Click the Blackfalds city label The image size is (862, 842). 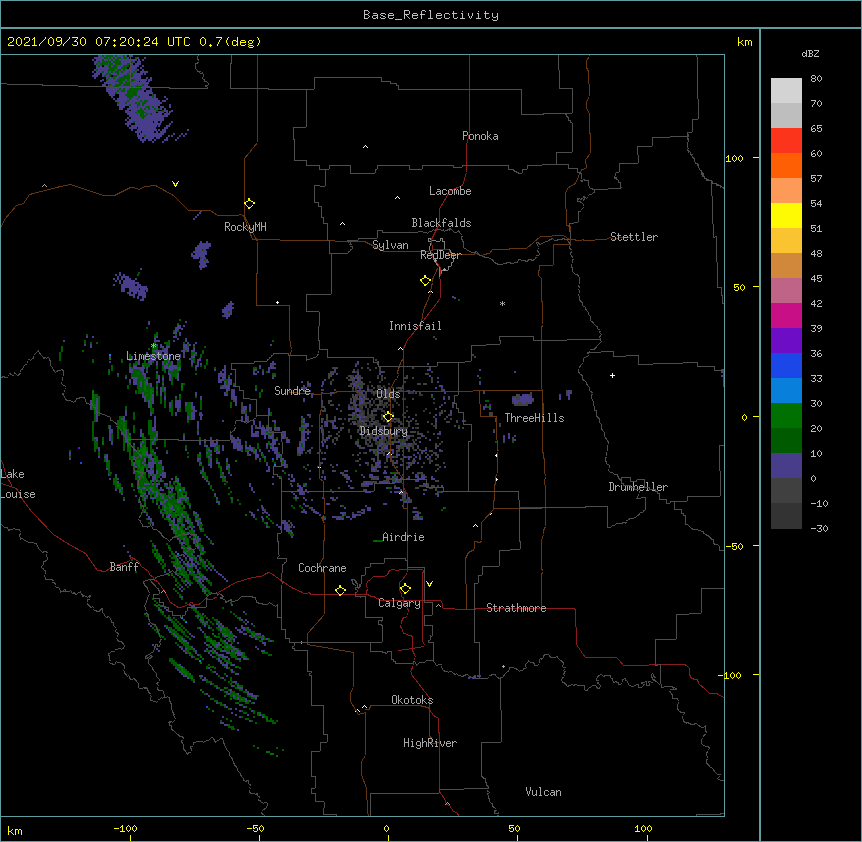coord(441,223)
